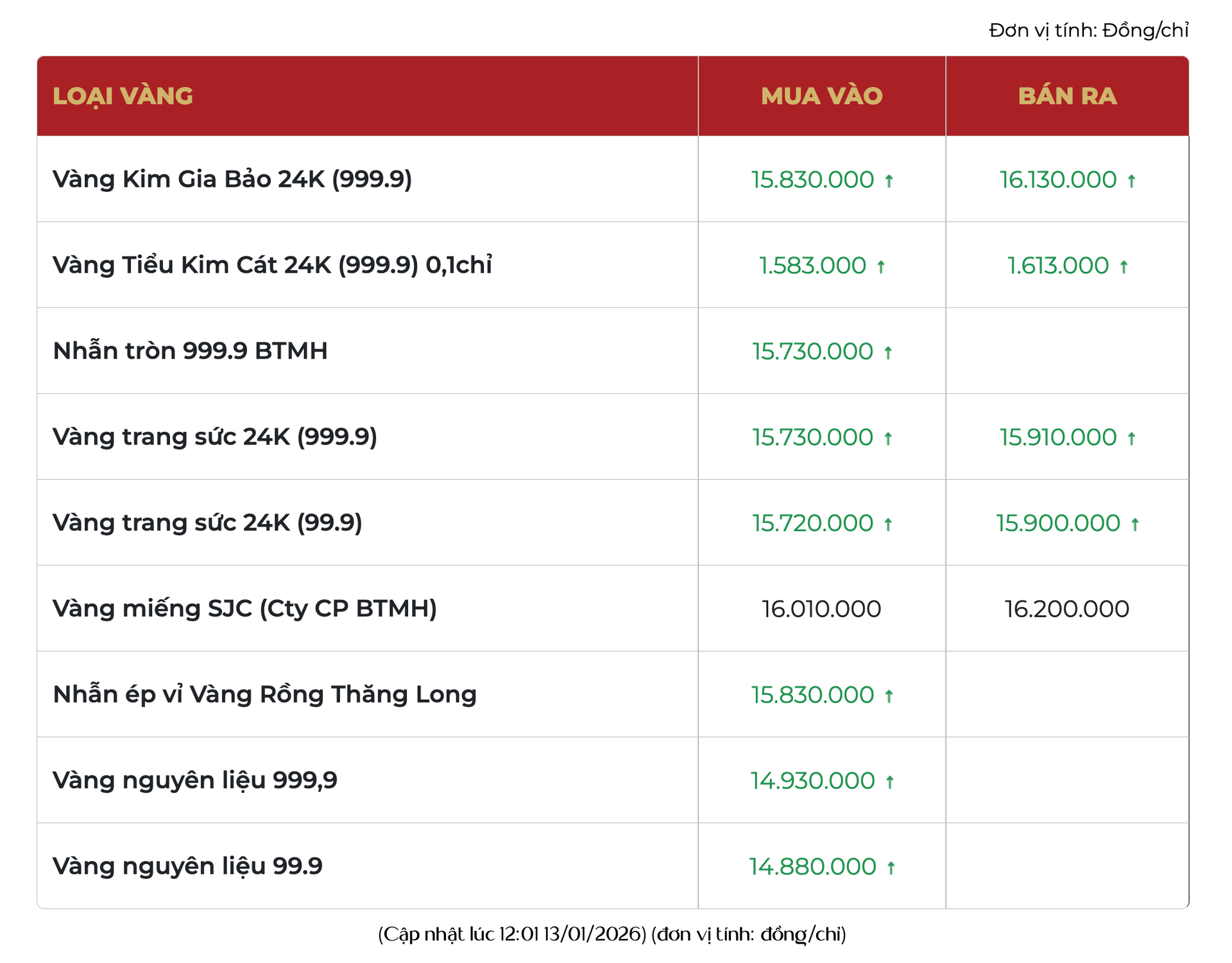Select row Vàng trang sức 24K (99.9)

point(613,523)
